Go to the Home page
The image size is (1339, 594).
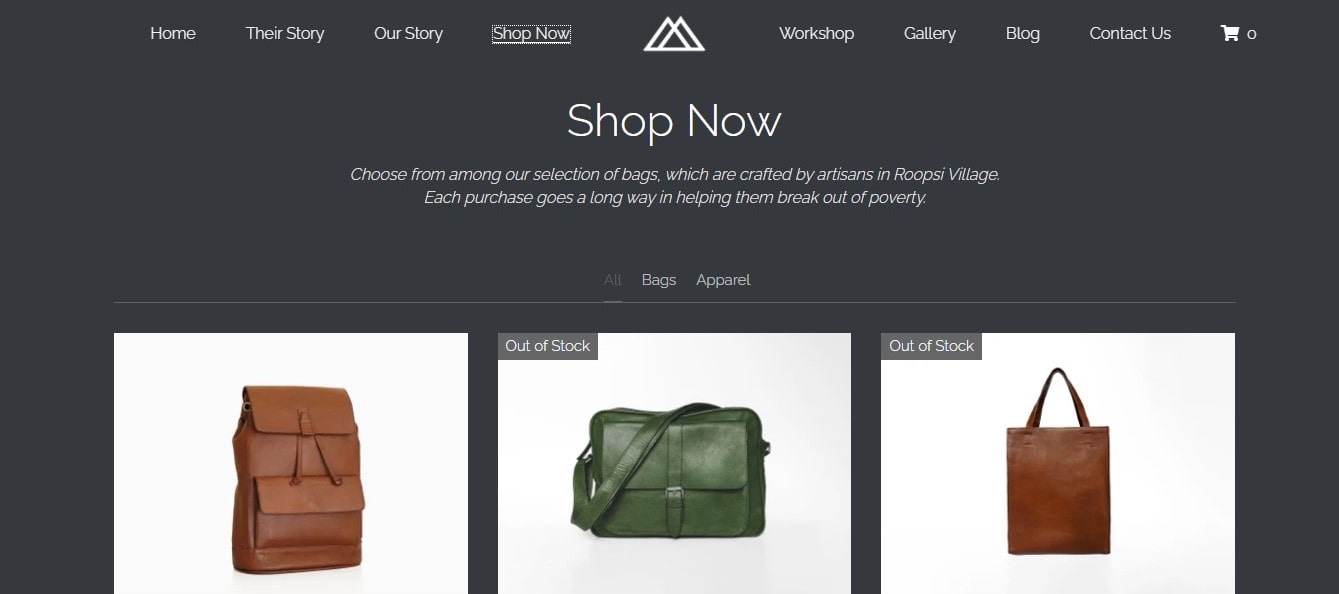[173, 33]
